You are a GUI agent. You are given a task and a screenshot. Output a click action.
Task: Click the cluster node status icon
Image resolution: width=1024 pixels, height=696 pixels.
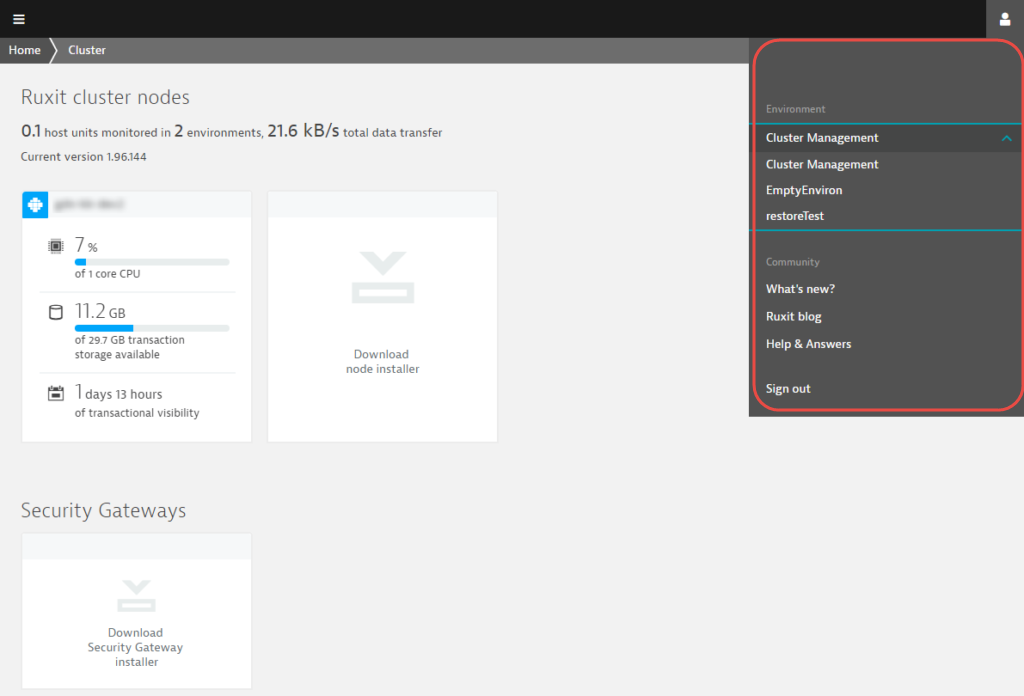[x=35, y=204]
